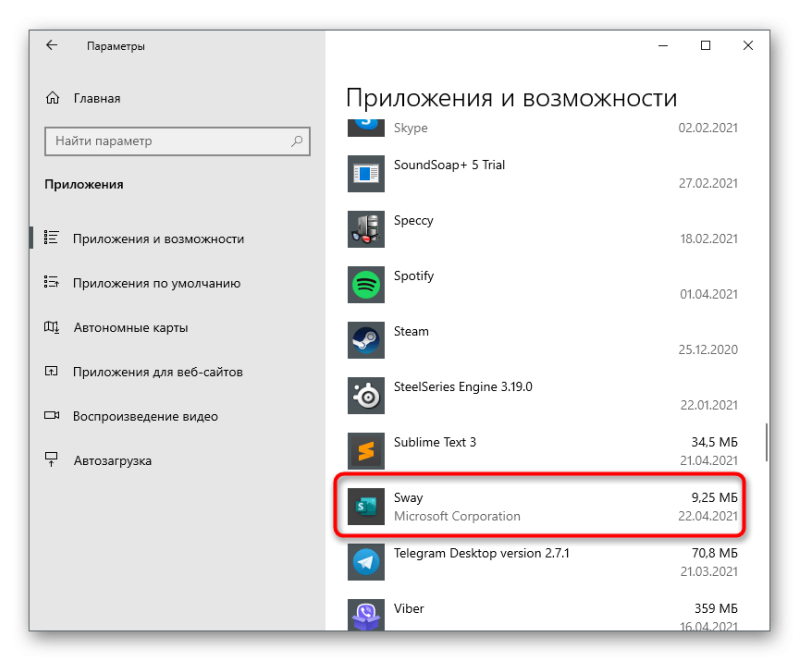Select Speccy in the apps list

(413, 221)
